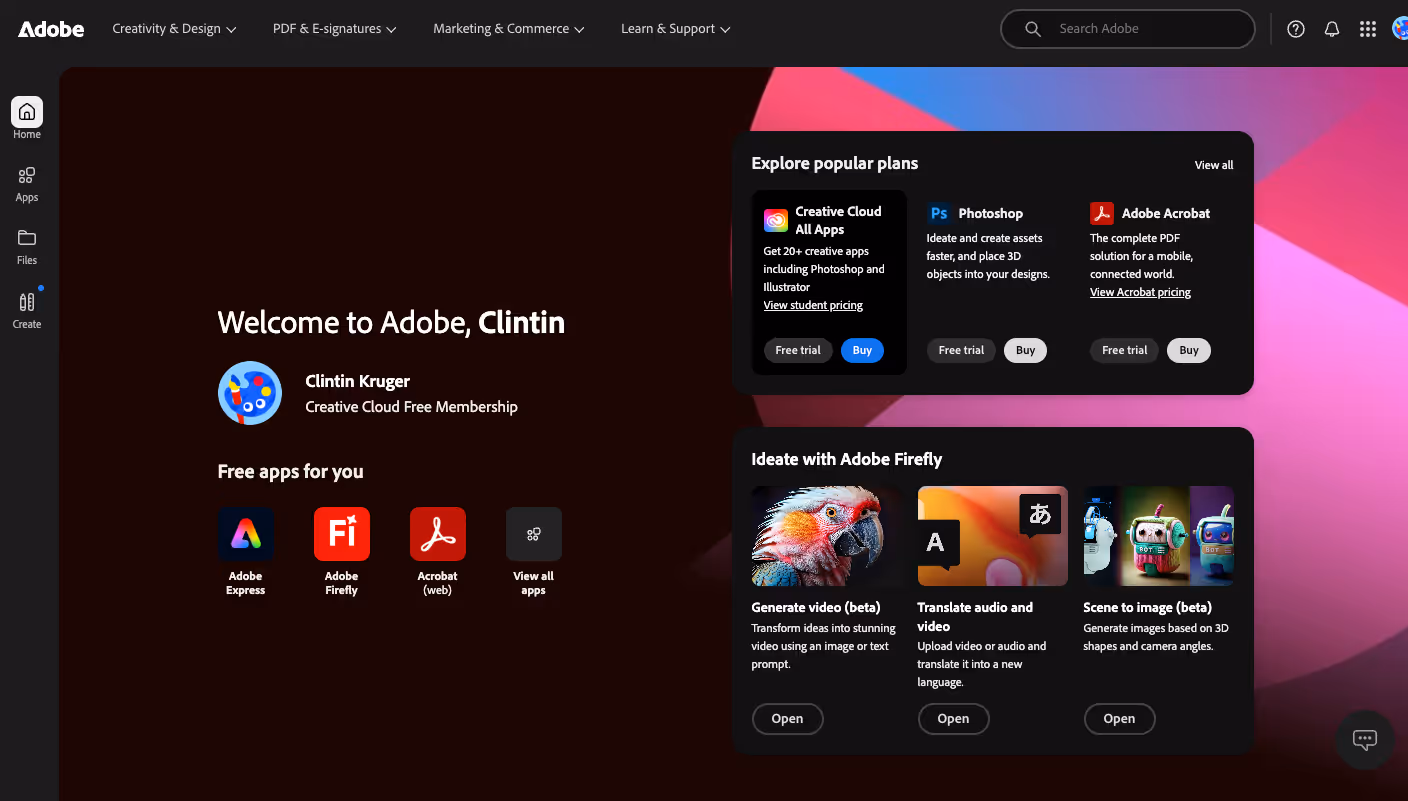Open the Generate video parrot thumbnail

coord(826,535)
